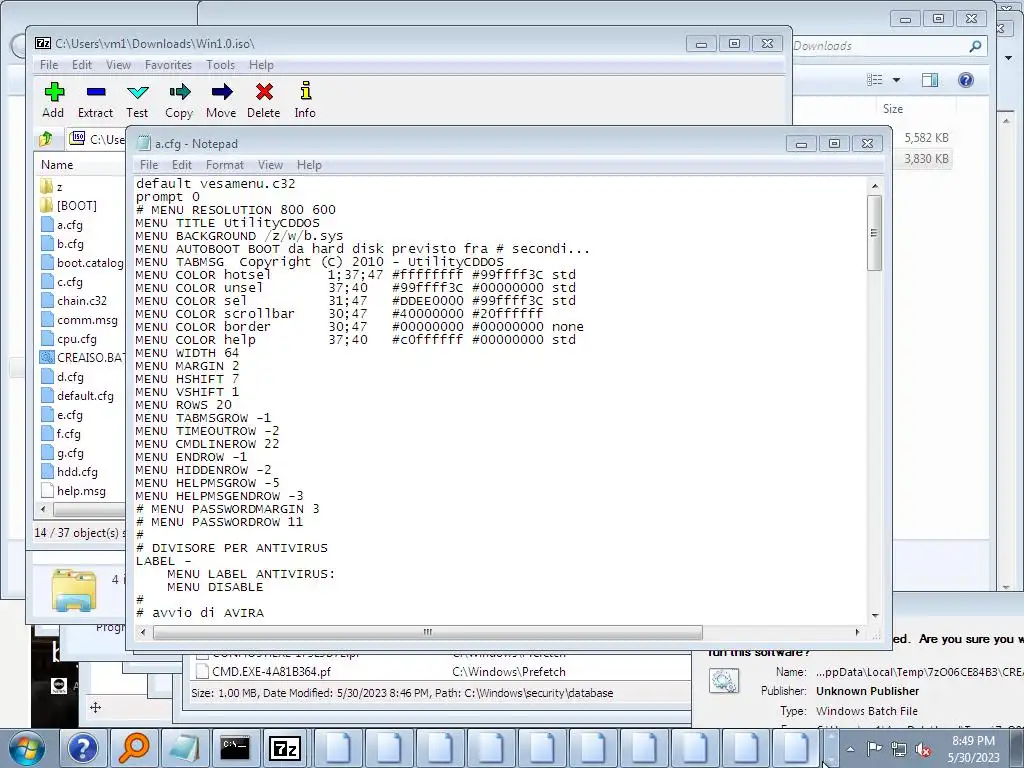
Task: Open the 7-Zip taskbar button
Action: (285, 748)
